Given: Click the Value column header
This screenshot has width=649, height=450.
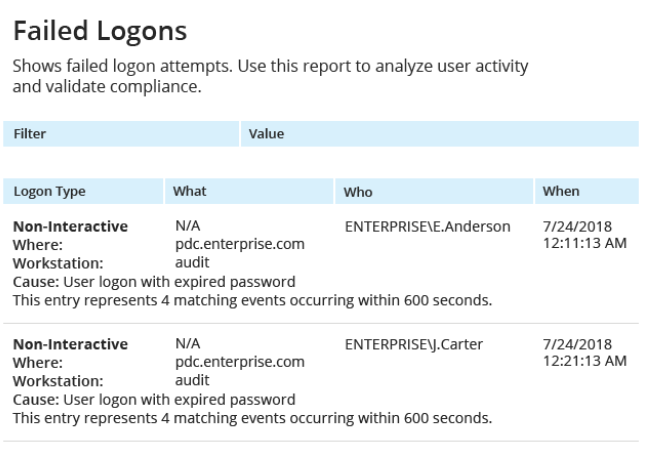Looking at the screenshot, I should point(266,133).
